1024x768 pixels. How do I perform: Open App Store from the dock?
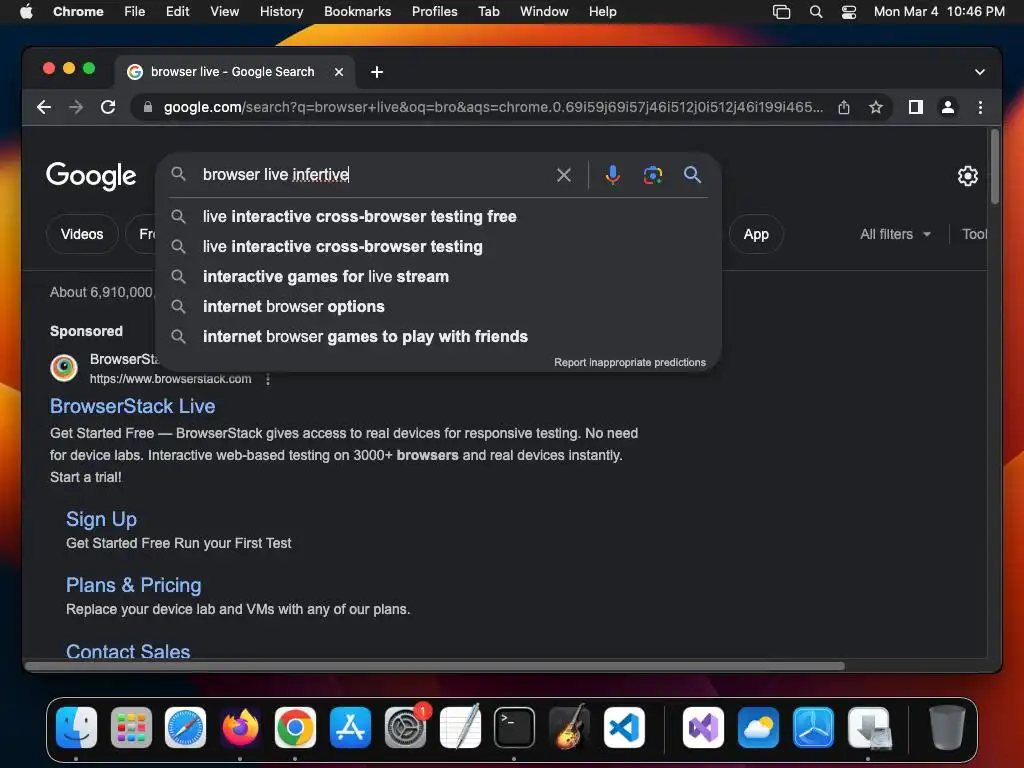[x=350, y=727]
